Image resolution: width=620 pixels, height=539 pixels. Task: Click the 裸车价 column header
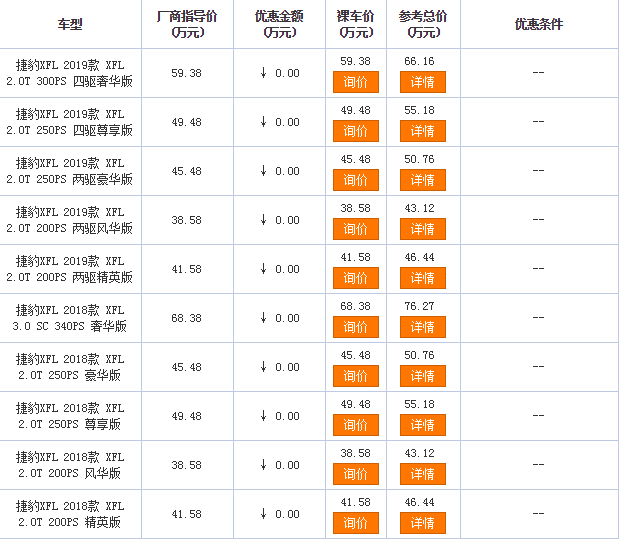[355, 24]
